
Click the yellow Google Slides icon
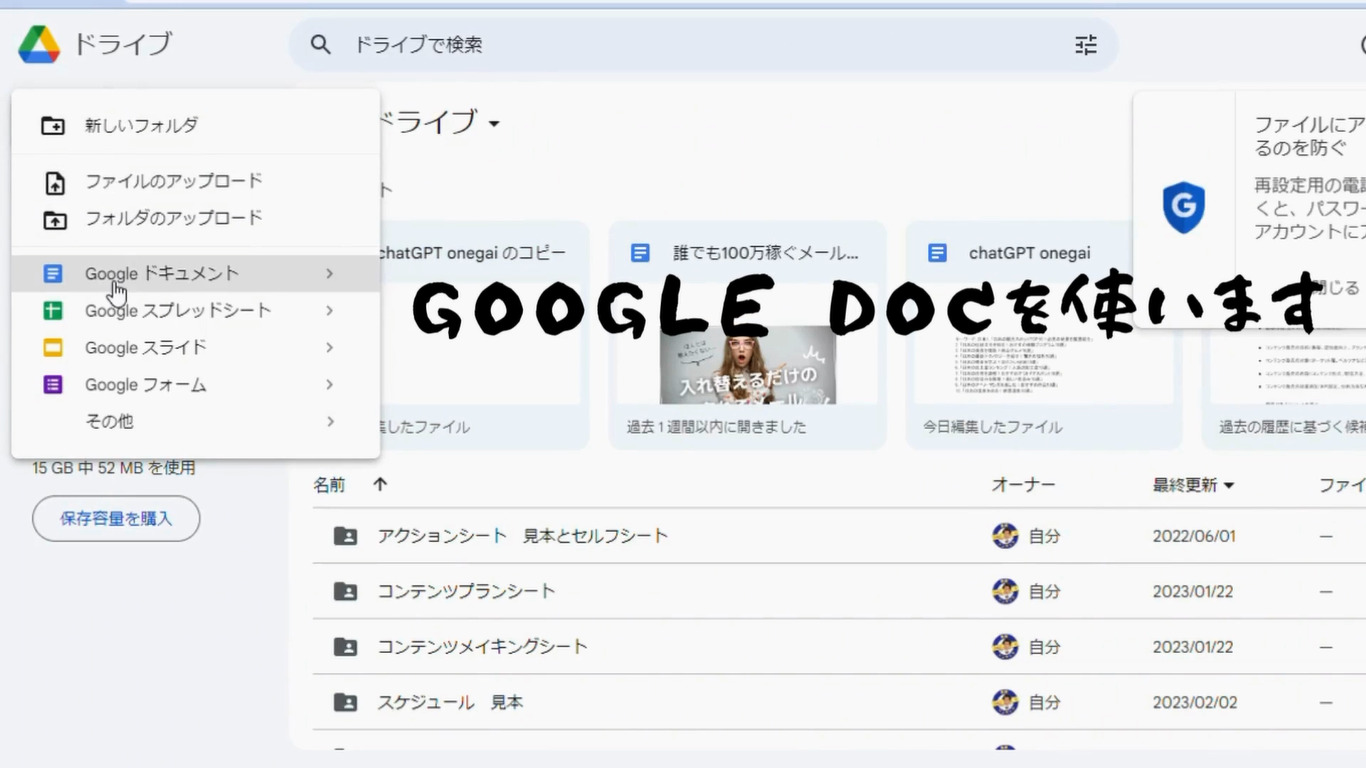53,348
